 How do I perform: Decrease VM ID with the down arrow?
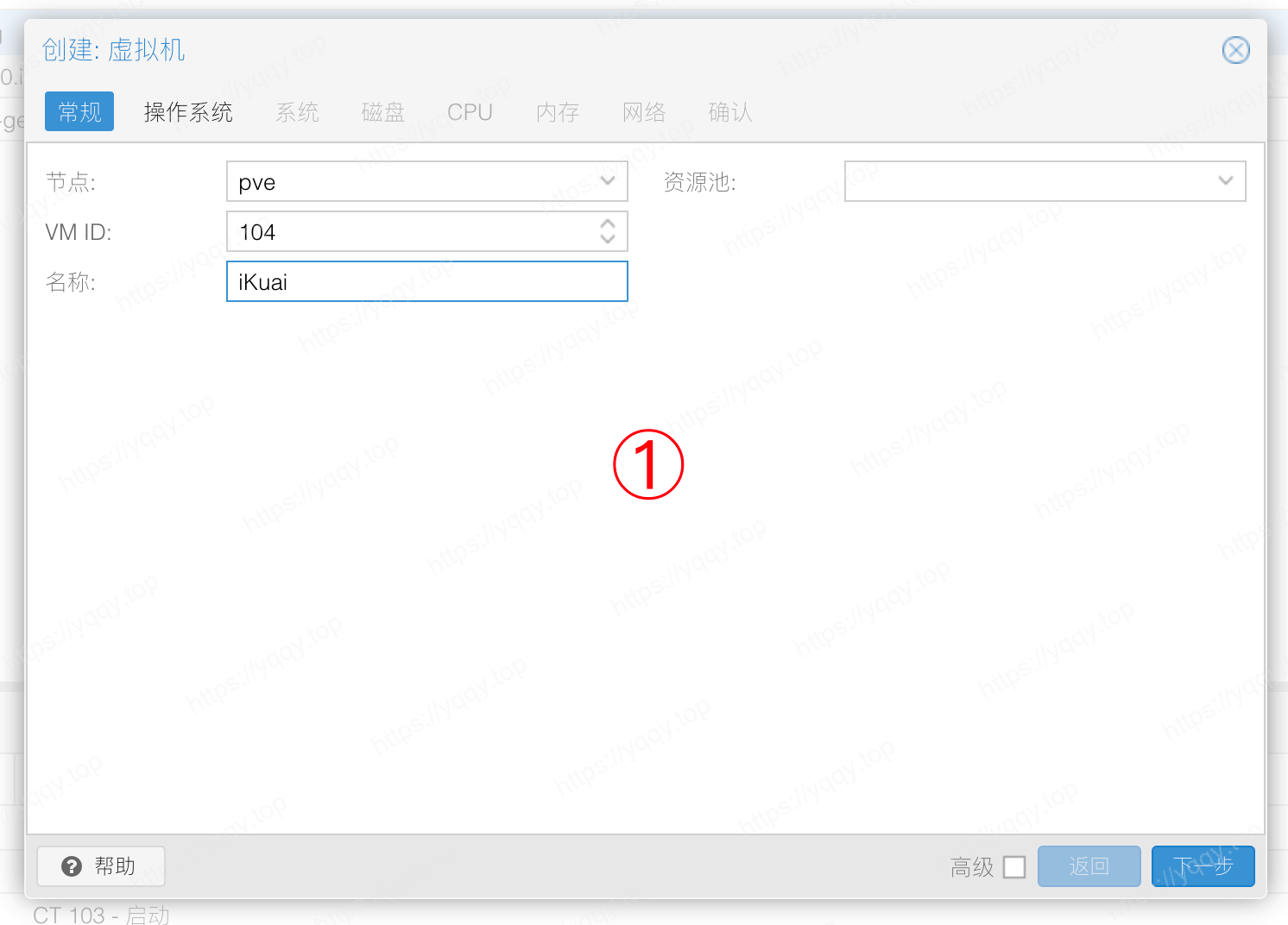pos(608,238)
